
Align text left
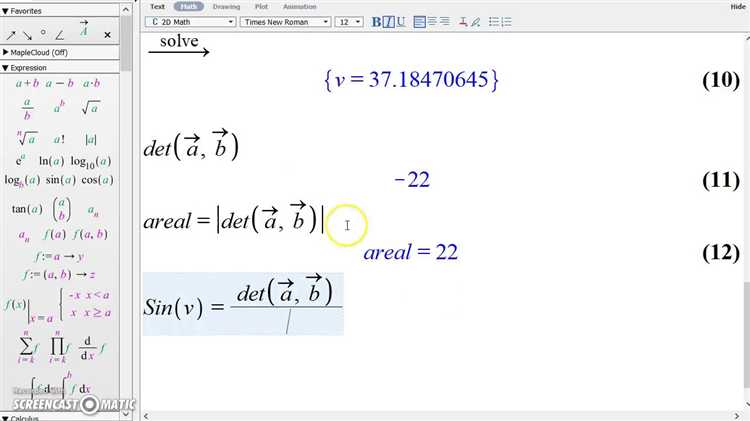(419, 22)
